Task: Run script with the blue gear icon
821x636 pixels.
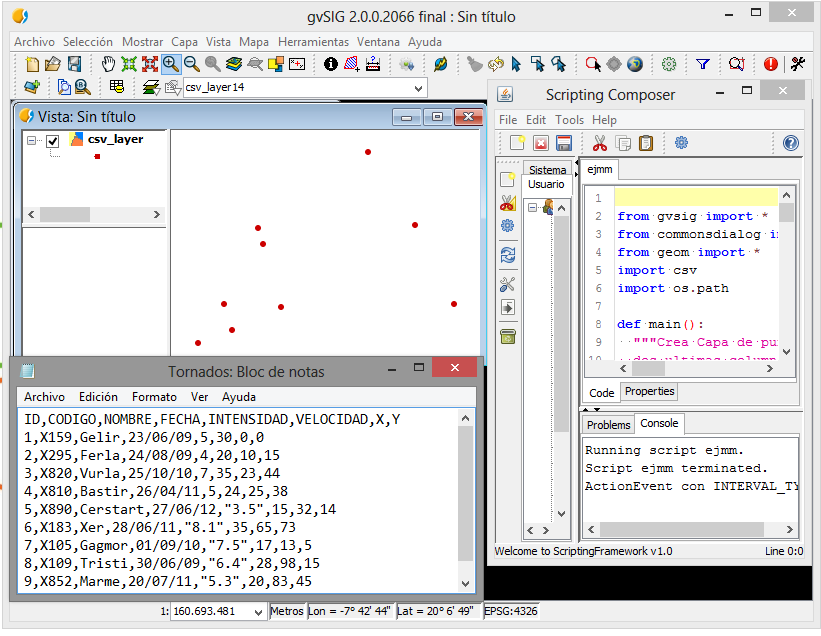Action: click(681, 142)
